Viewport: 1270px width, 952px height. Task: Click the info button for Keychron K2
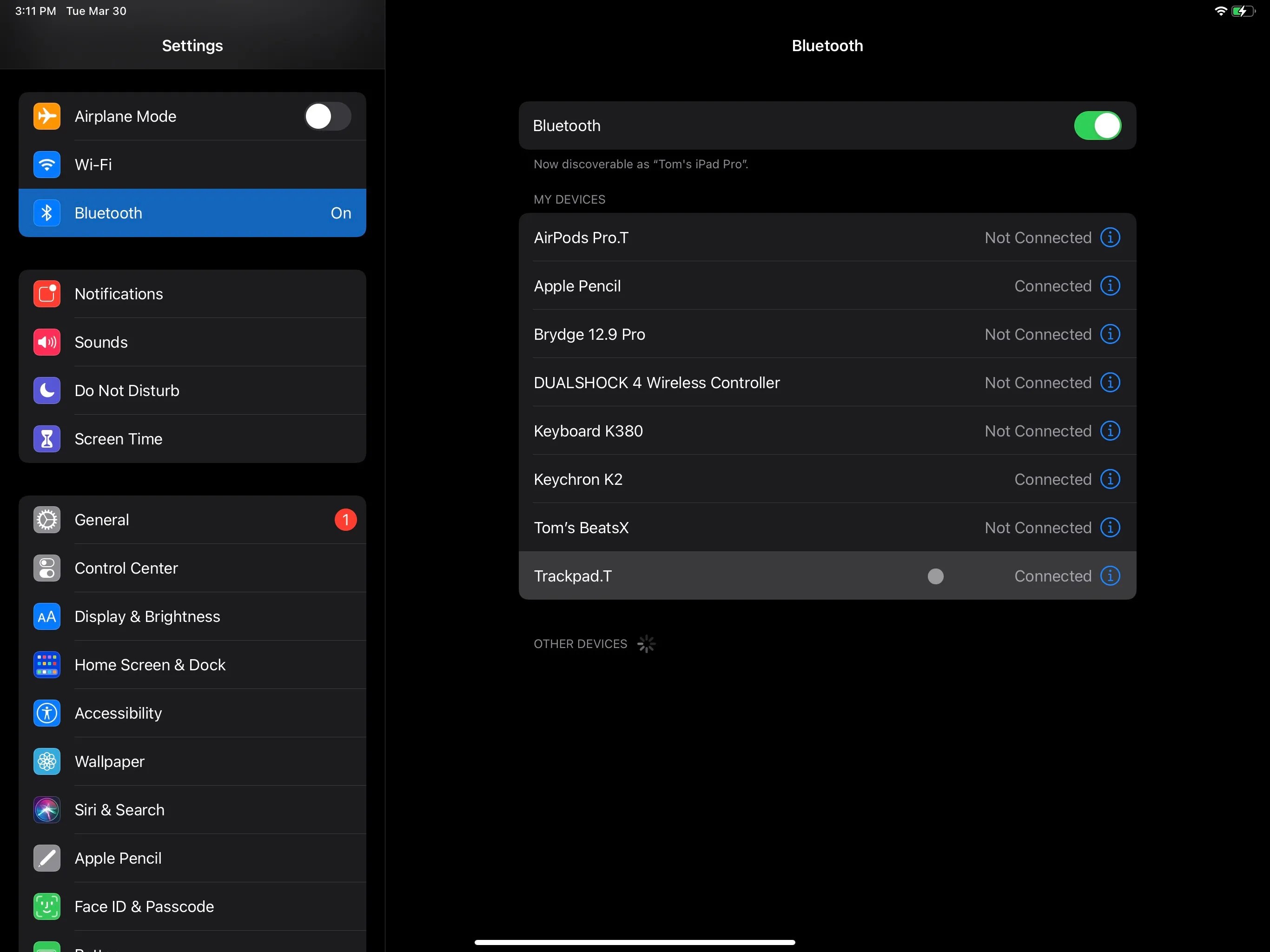coord(1111,479)
